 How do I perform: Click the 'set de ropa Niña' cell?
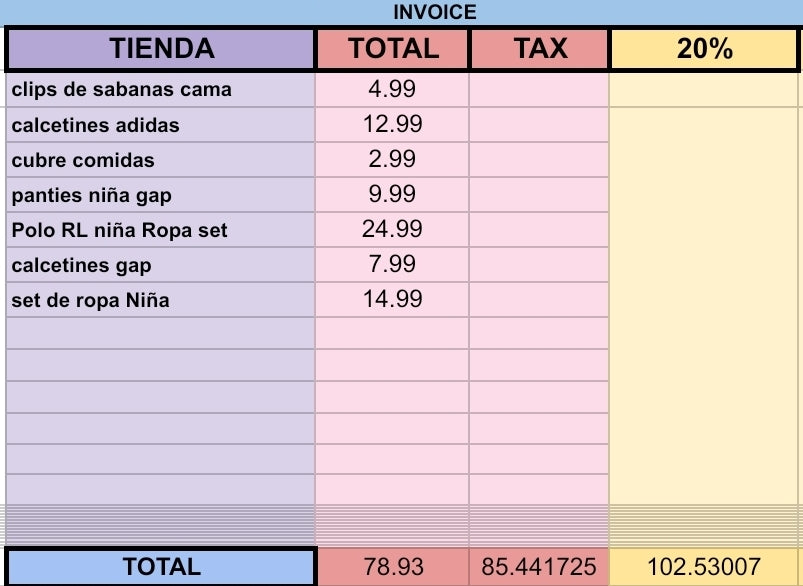point(160,300)
